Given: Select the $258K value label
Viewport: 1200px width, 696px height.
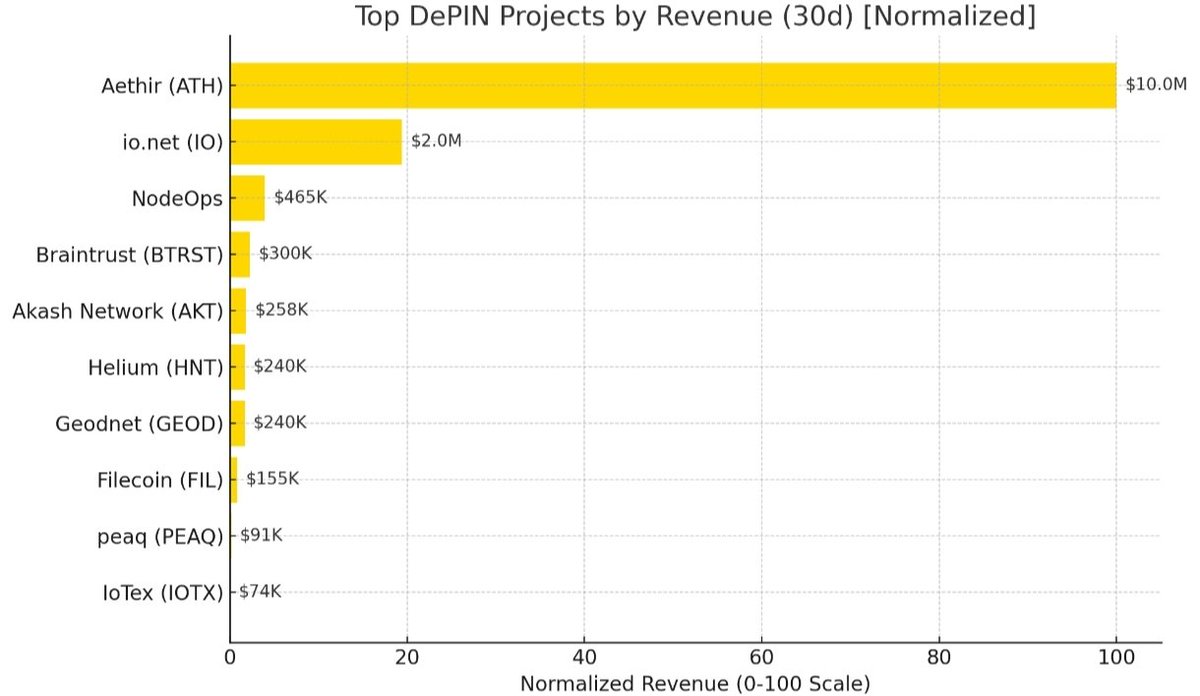Looking at the screenshot, I should pos(282,310).
